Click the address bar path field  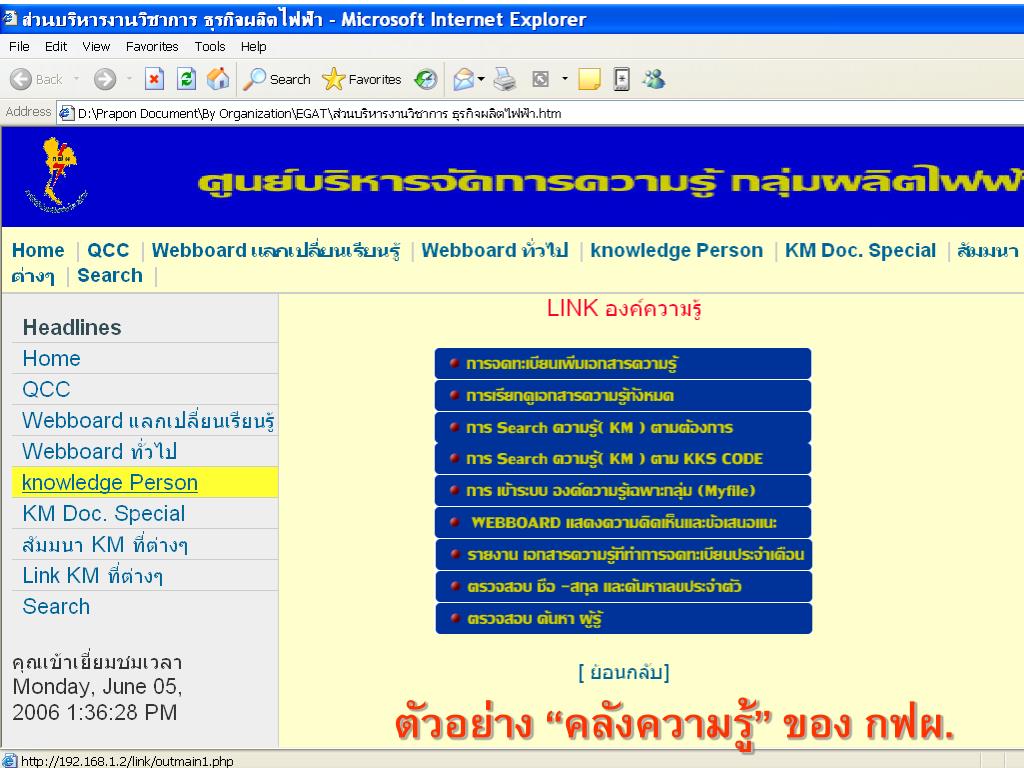click(x=542, y=114)
